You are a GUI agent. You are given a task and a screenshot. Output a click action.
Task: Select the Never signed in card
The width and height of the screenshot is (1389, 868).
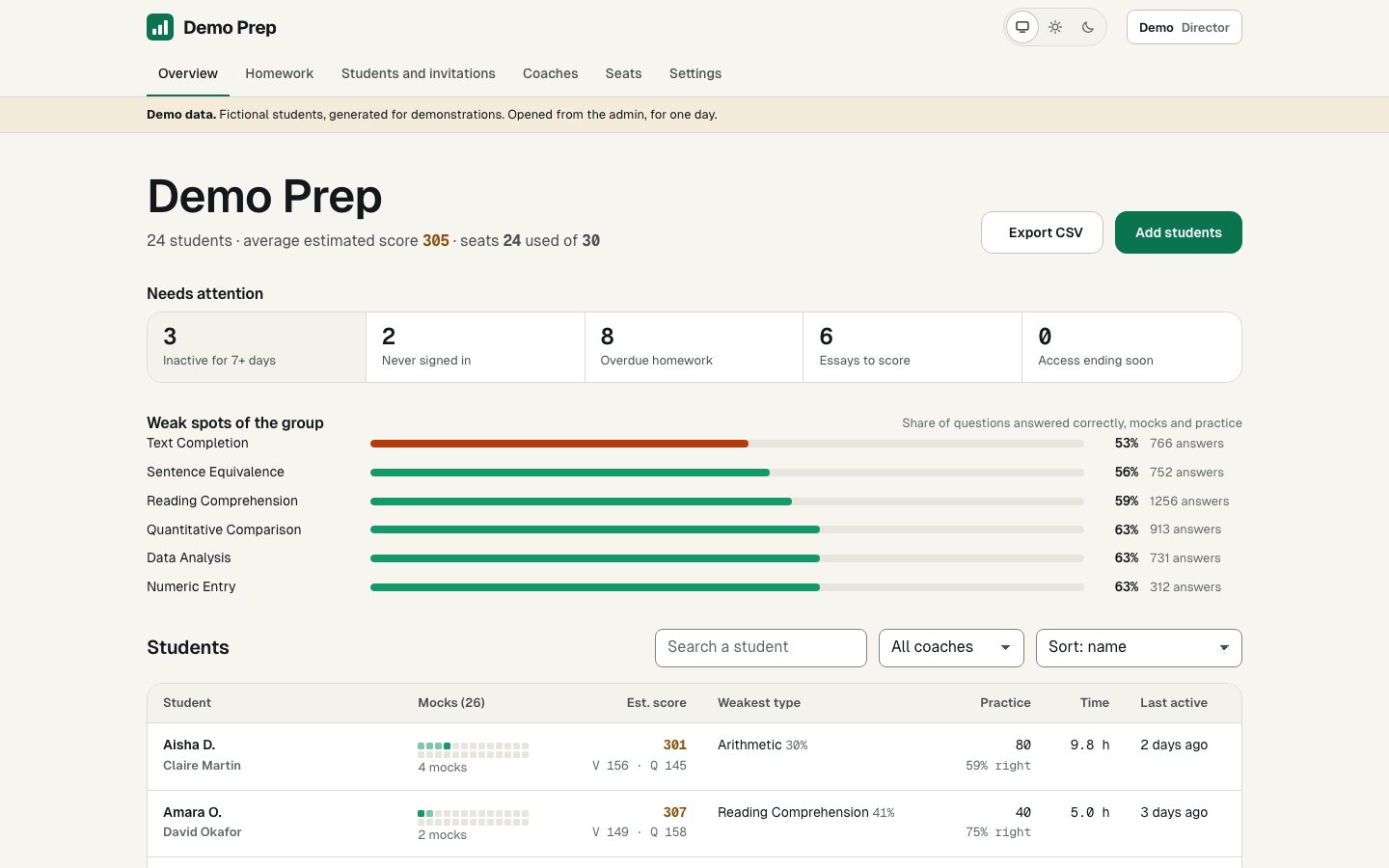click(x=476, y=347)
